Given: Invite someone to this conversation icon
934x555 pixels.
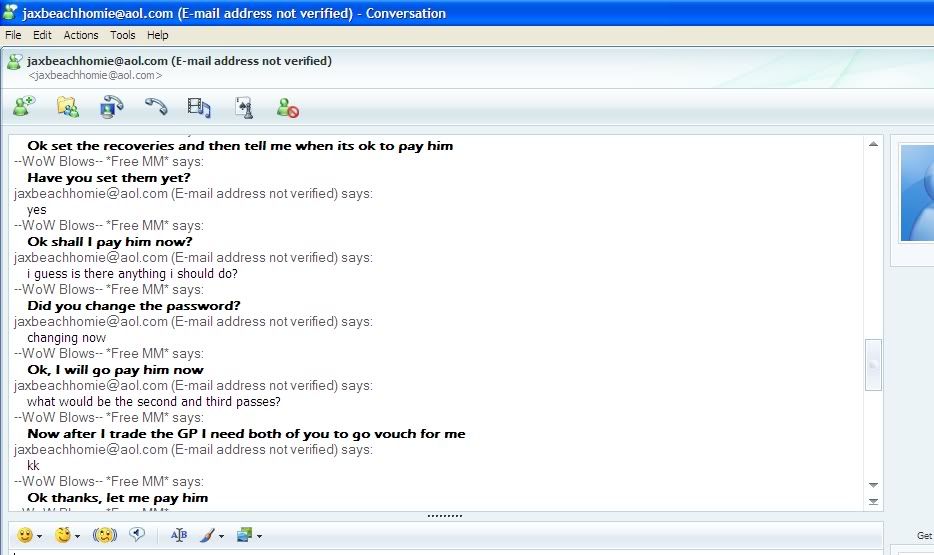Looking at the screenshot, I should [24, 107].
